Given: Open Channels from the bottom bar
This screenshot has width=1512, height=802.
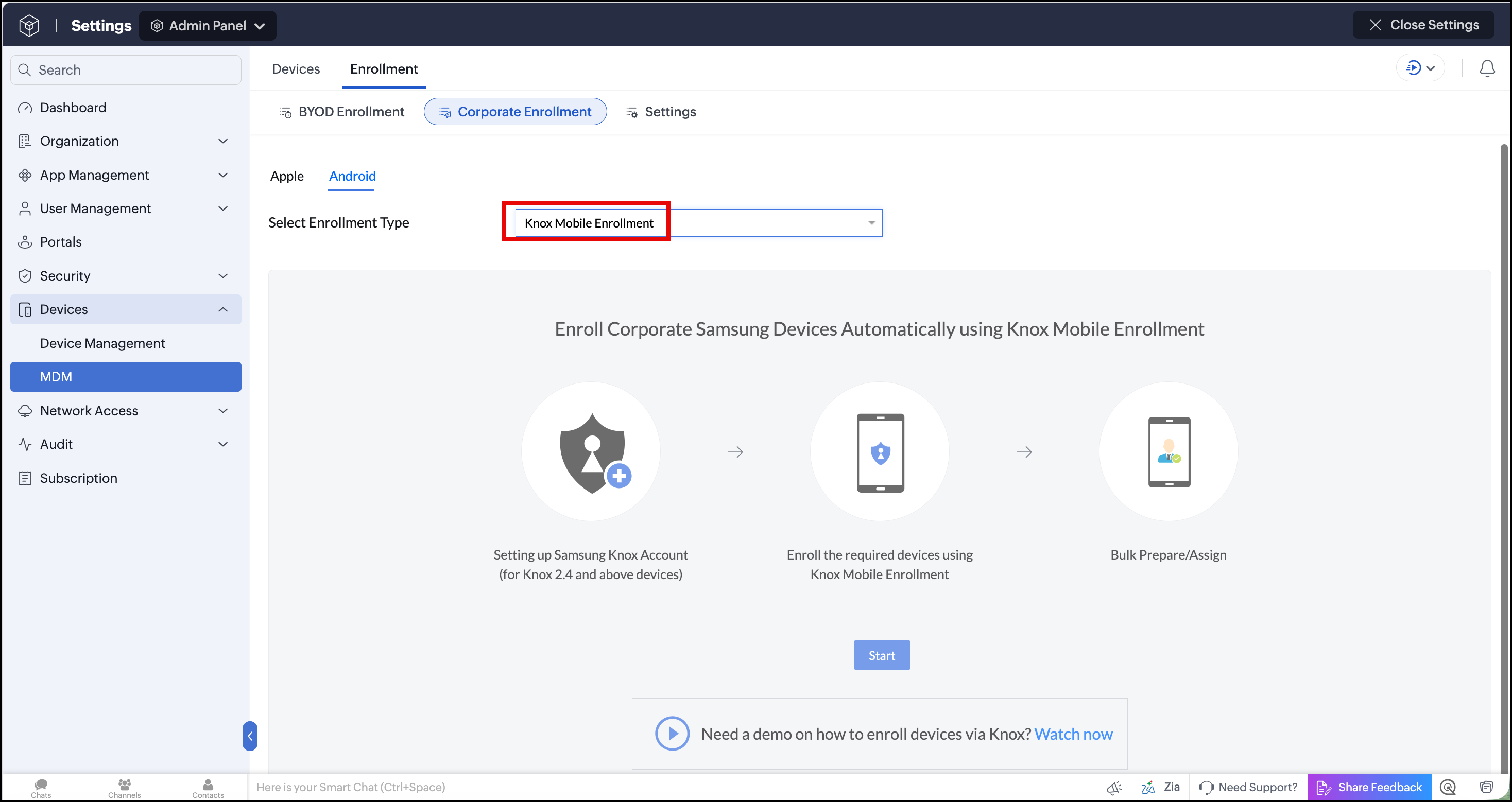Looking at the screenshot, I should pyautogui.click(x=125, y=788).
